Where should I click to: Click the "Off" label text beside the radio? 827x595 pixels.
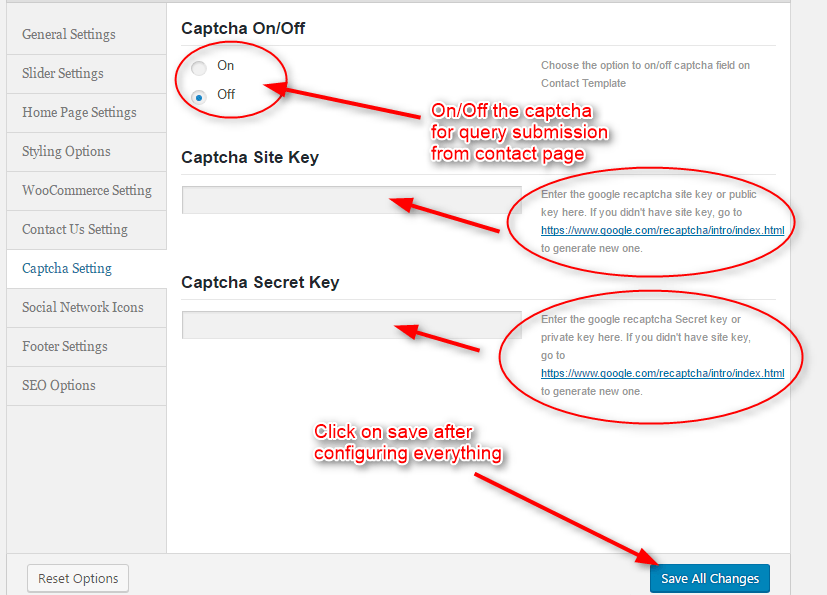(x=226, y=94)
